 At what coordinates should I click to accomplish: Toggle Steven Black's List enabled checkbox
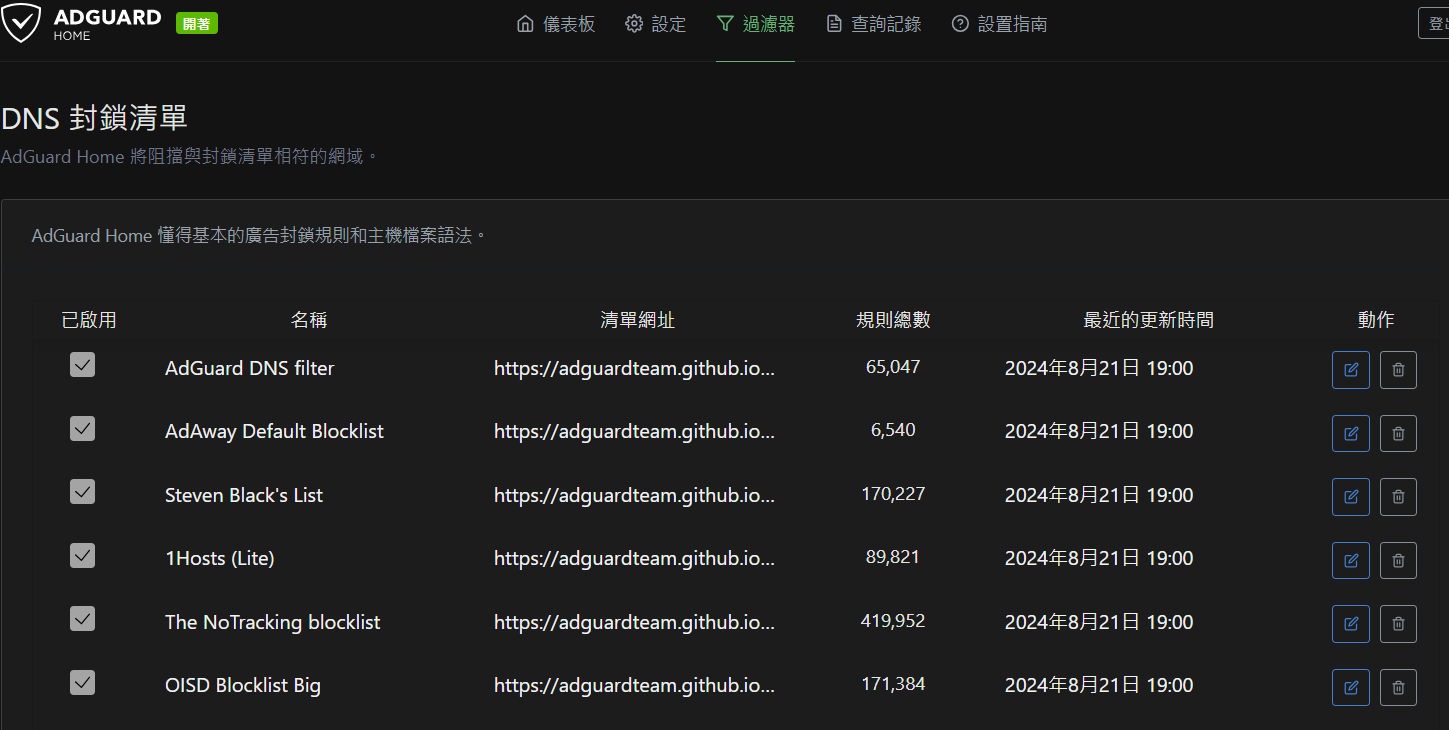(x=82, y=492)
